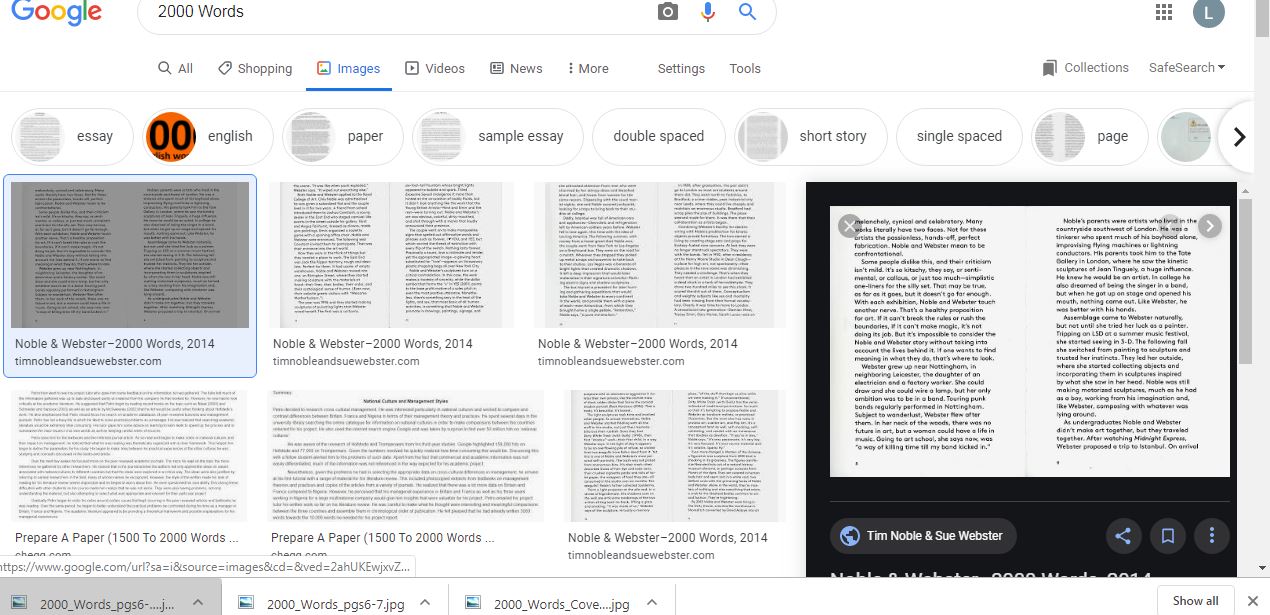Open the account avatar L
1270x615 pixels.
(x=1208, y=13)
